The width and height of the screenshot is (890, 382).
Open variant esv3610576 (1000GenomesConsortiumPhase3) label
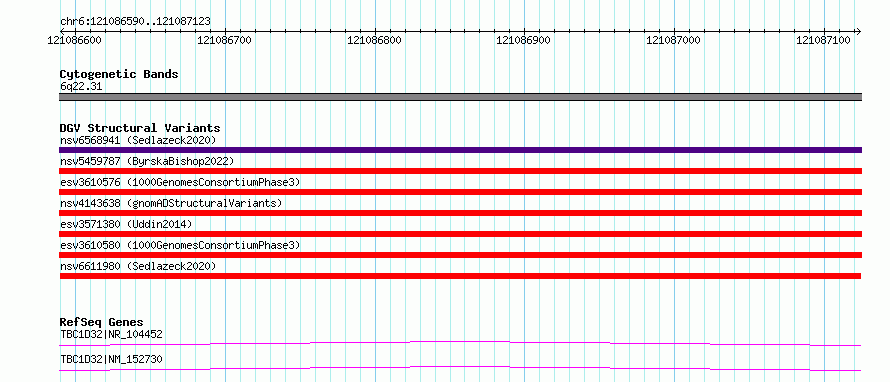coord(180,182)
